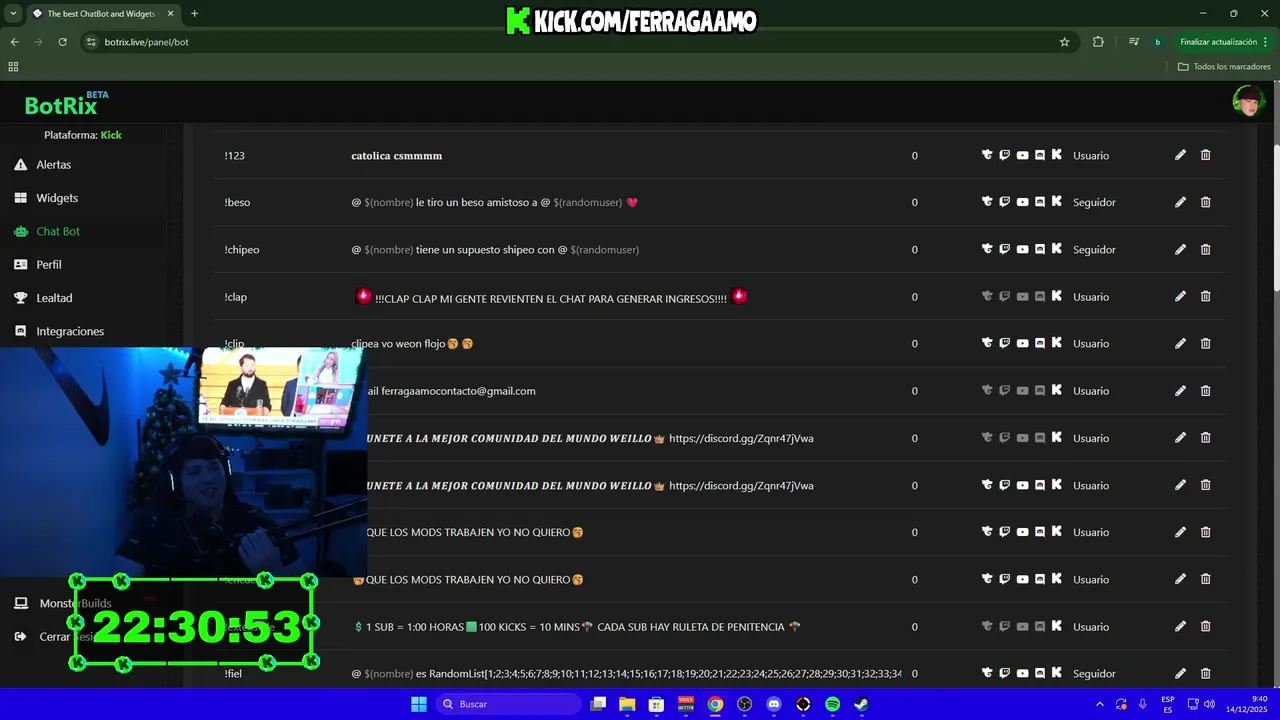Viewport: 1280px width, 720px height.
Task: Enable YouTube for the 1 SUB = 1:00 HORAS command
Action: (x=1022, y=626)
